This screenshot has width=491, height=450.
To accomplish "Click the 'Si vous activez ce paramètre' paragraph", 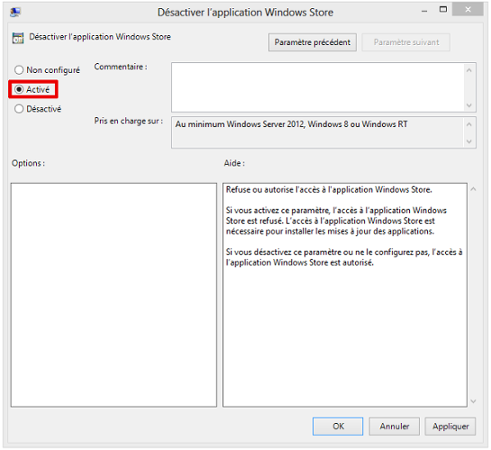I will point(336,221).
